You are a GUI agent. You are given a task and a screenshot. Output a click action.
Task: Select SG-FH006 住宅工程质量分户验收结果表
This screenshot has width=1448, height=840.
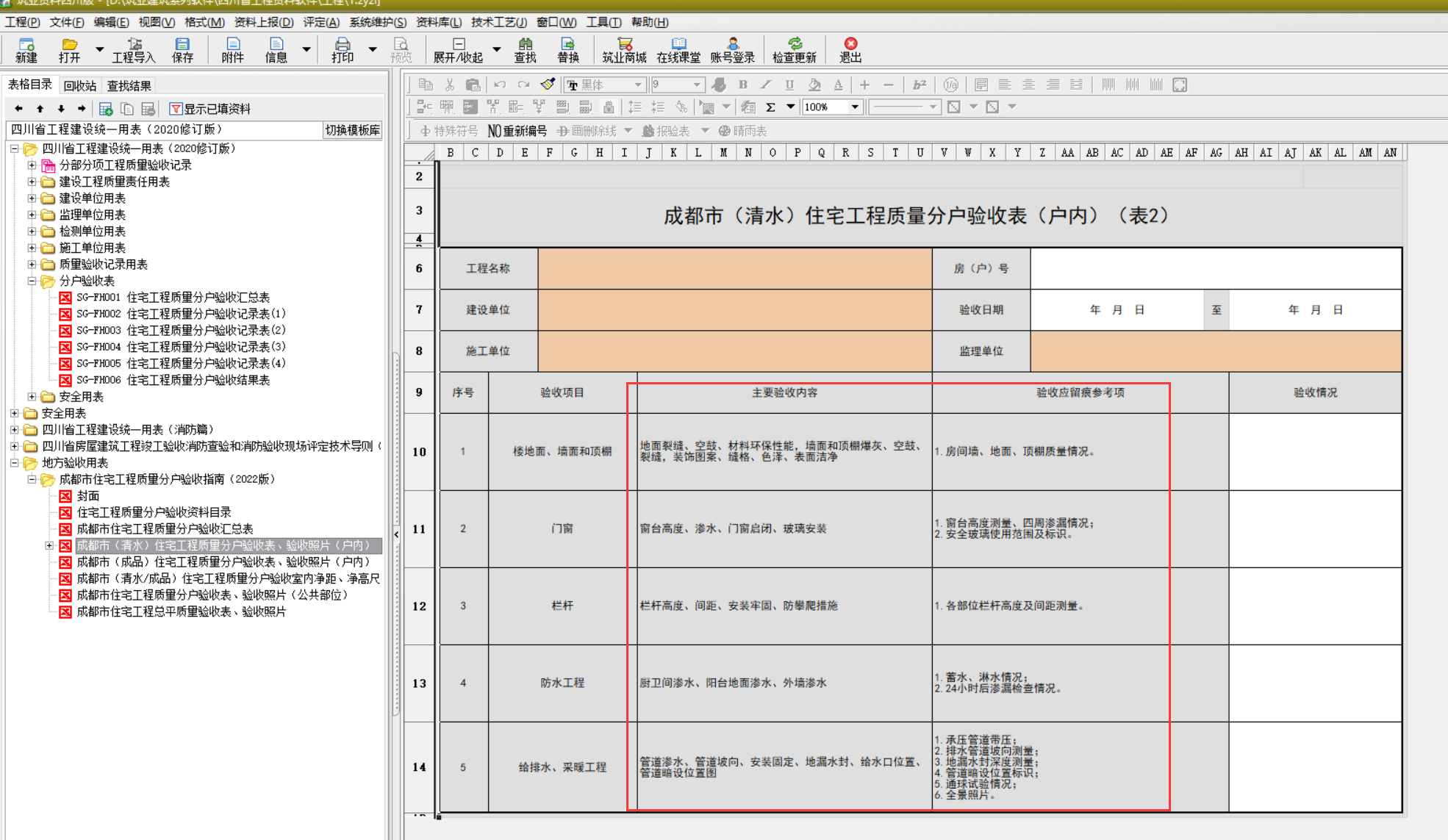click(x=173, y=380)
